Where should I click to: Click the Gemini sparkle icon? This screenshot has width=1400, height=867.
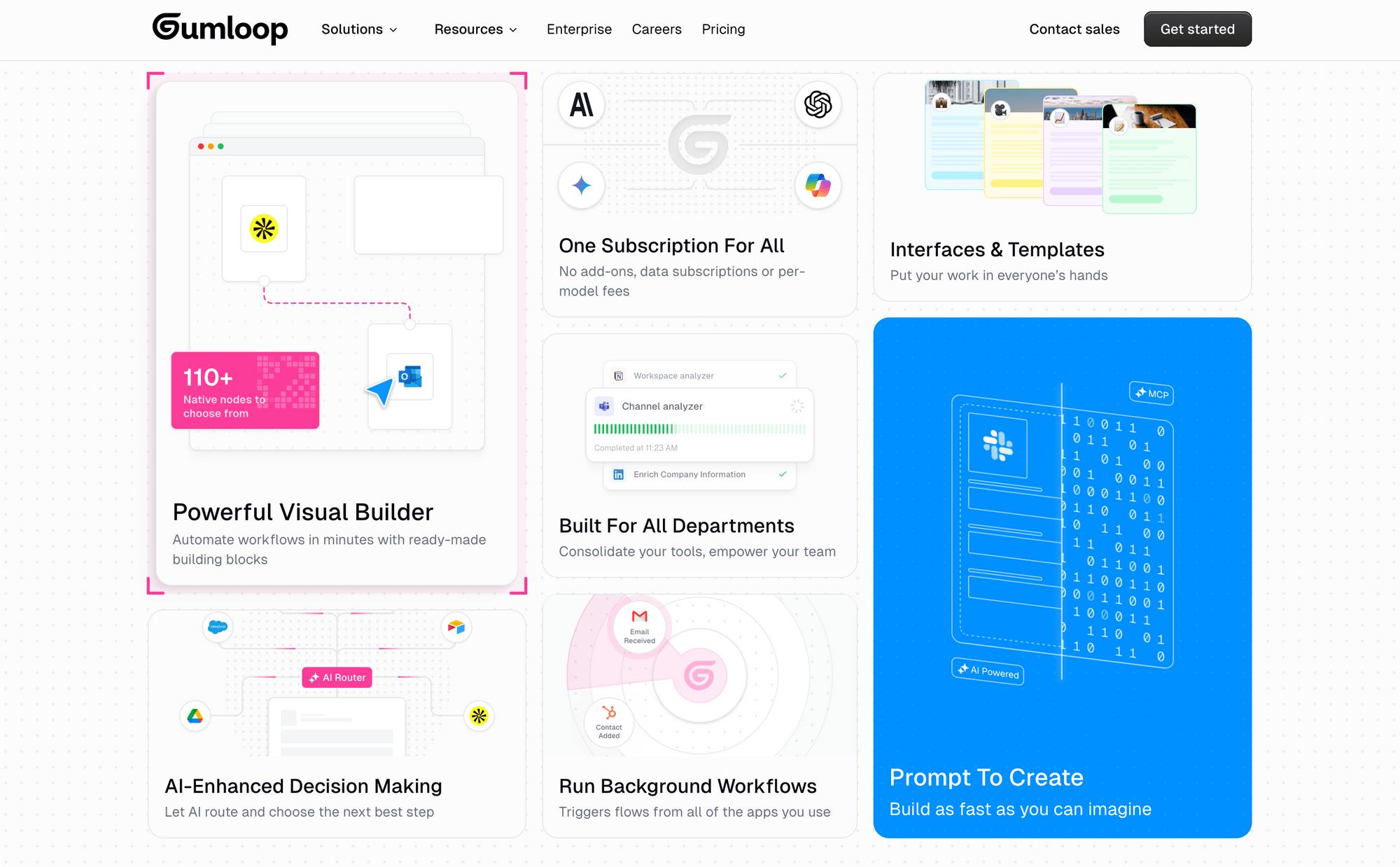click(x=581, y=186)
